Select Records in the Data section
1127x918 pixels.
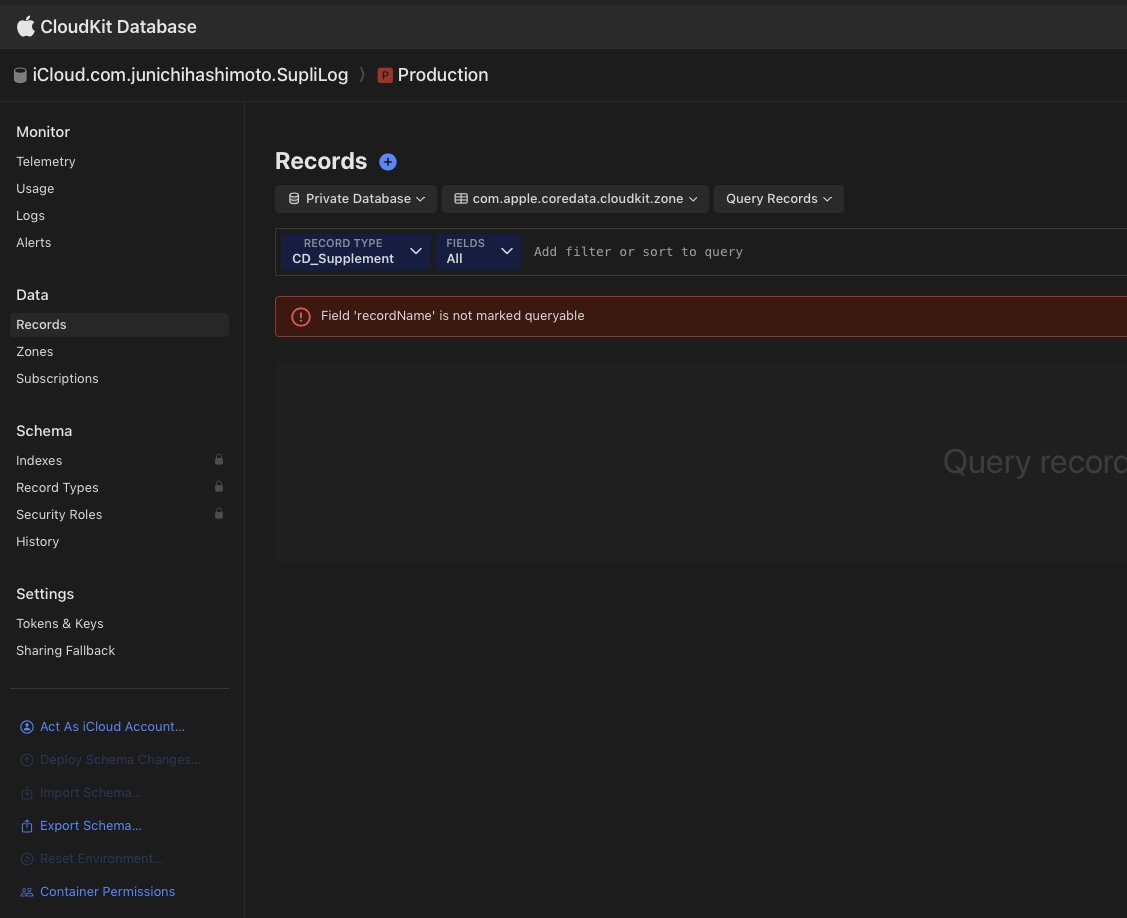[x=119, y=325]
